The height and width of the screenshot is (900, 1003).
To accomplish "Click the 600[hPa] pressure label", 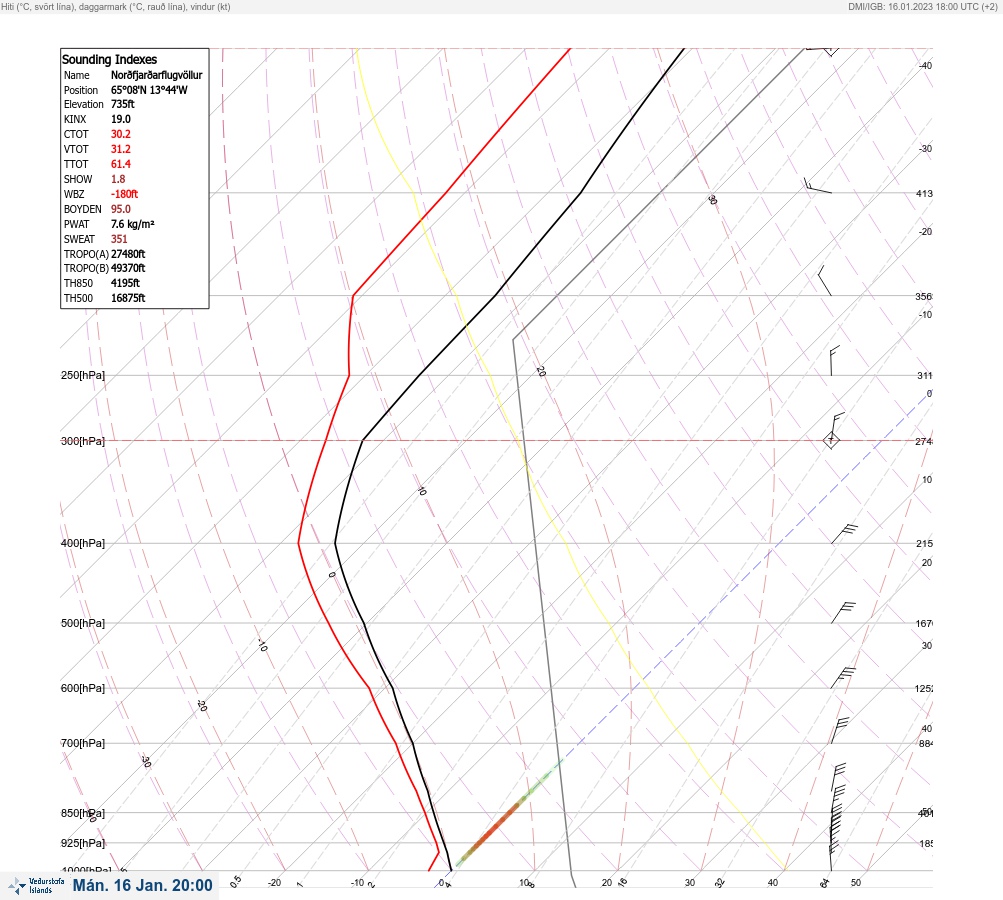I will point(83,688).
